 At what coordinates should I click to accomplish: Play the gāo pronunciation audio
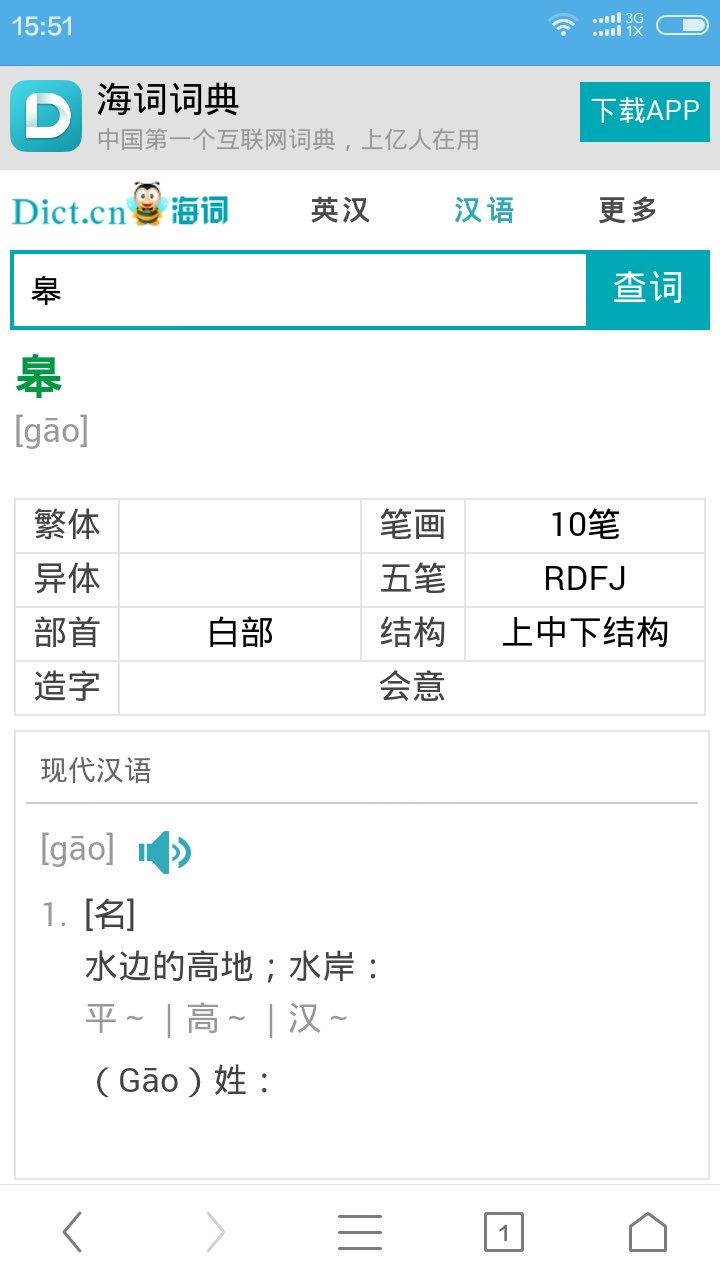coord(164,852)
